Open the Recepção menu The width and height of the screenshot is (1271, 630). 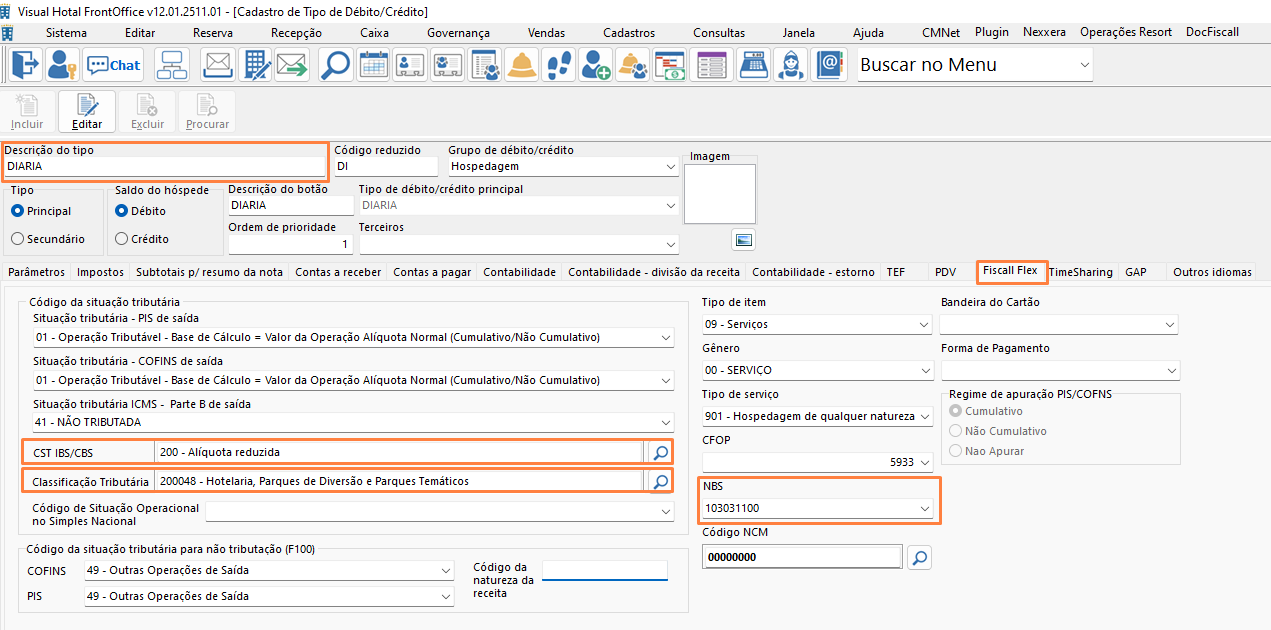click(296, 32)
